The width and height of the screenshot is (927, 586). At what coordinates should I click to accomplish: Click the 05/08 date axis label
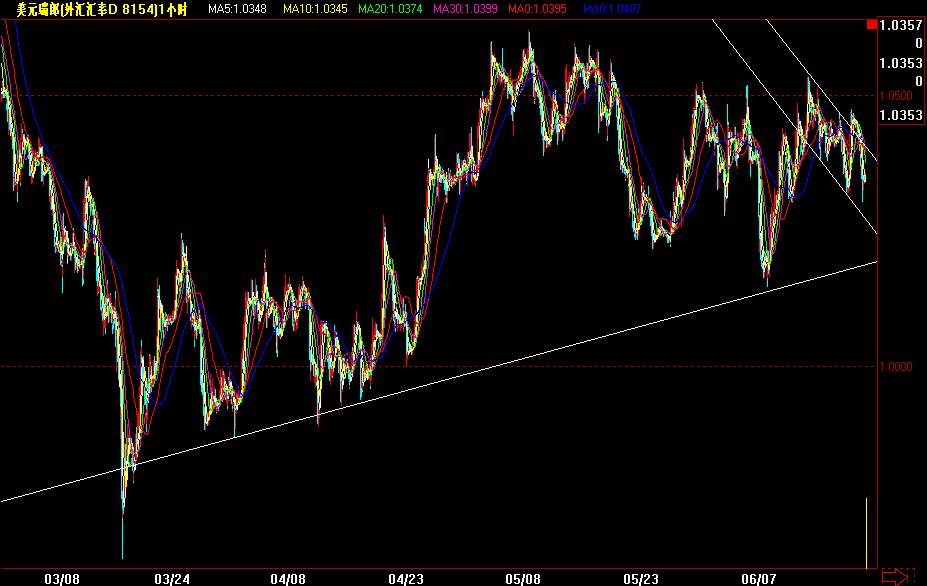click(x=523, y=579)
